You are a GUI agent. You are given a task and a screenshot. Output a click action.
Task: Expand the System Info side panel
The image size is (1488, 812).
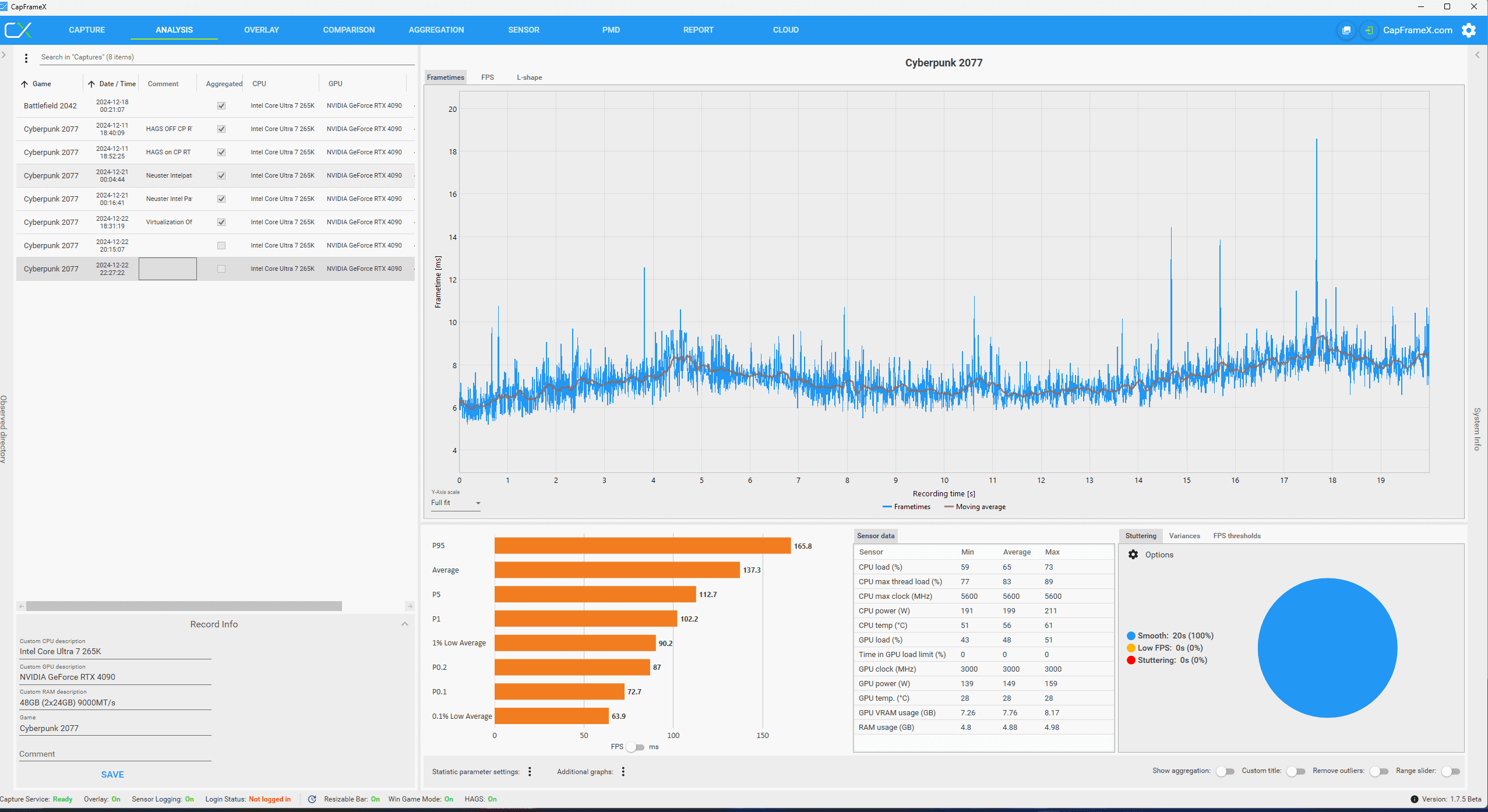tap(1477, 55)
